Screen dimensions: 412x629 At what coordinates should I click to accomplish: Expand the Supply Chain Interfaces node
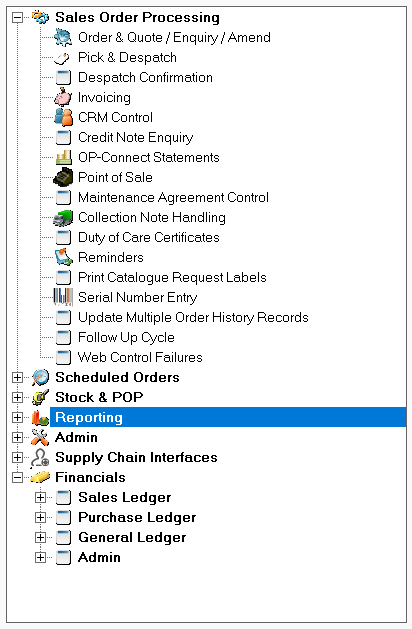[x=17, y=457]
